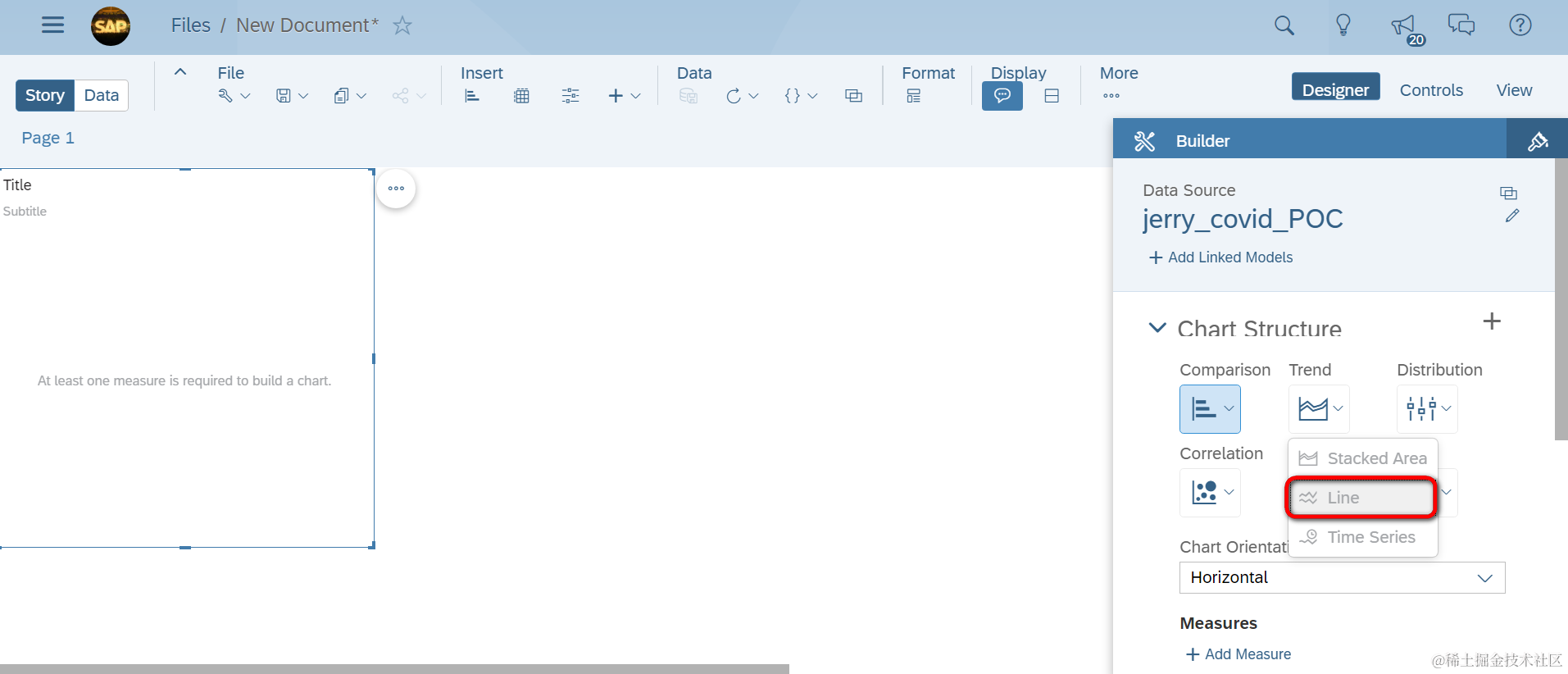Click the wrench edit tool icon
Image resolution: width=1568 pixels, height=674 pixels.
[x=225, y=96]
